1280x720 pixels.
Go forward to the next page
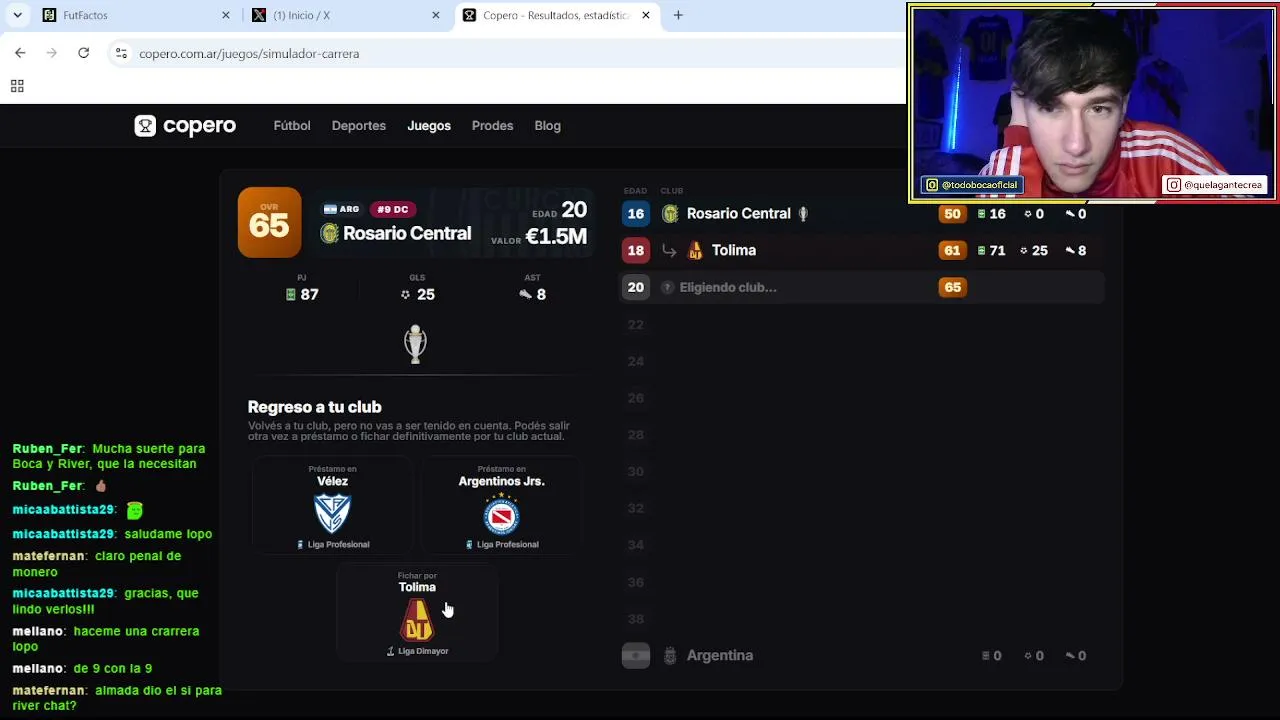coord(52,53)
